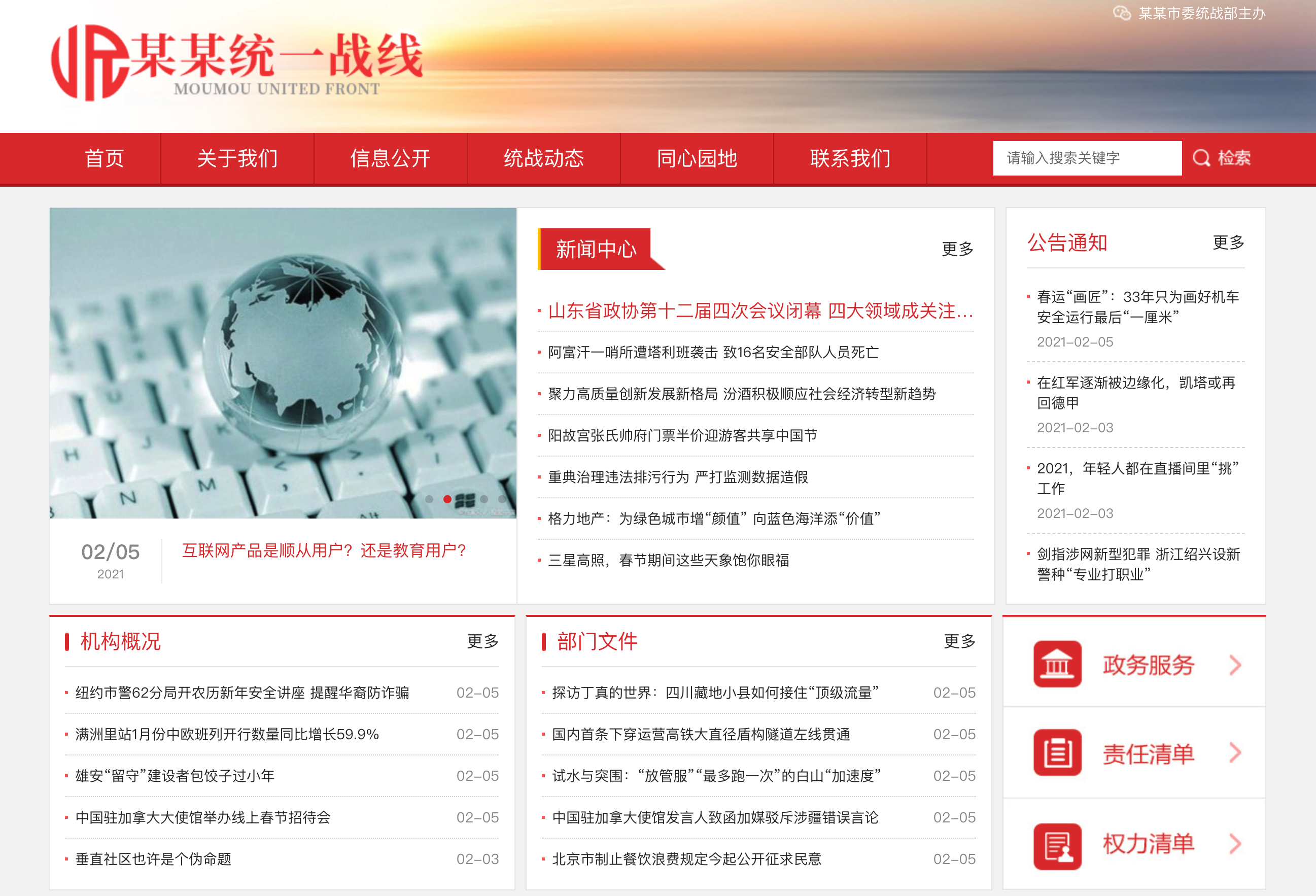The width and height of the screenshot is (1316, 896).
Task: Open the 权力清单 person document icon
Action: (1057, 846)
